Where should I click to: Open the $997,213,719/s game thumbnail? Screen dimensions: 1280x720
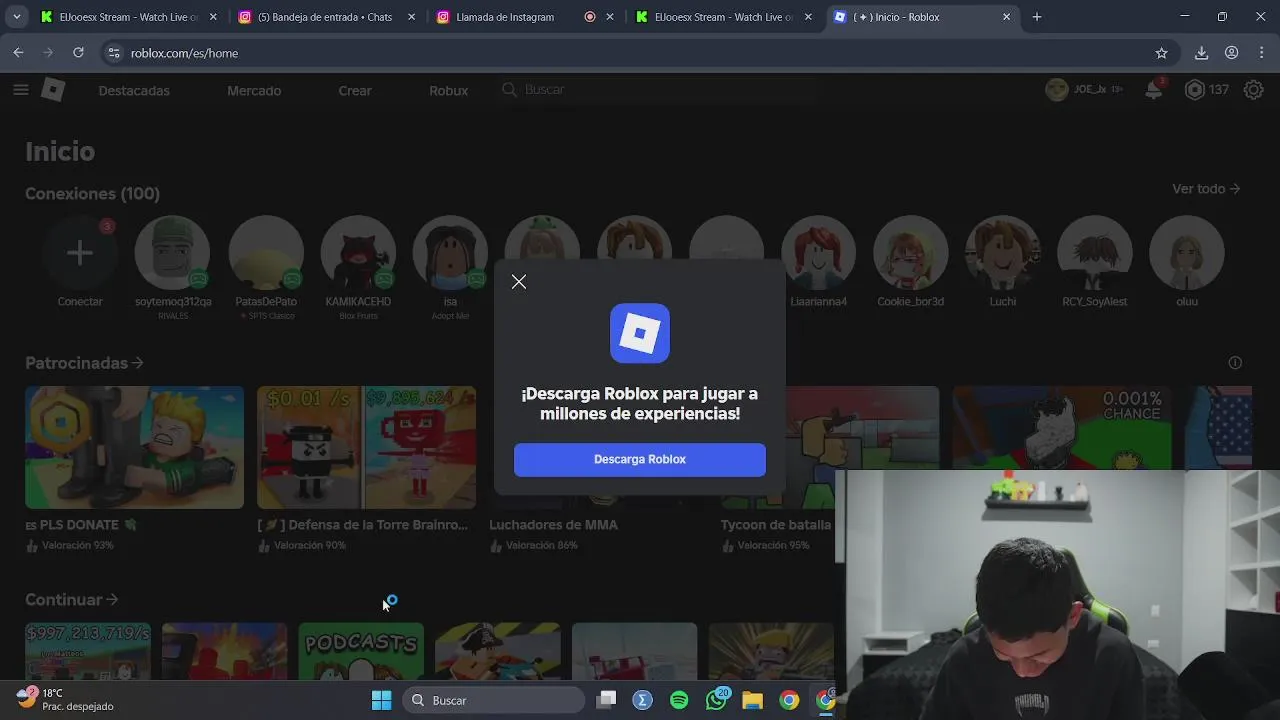click(x=88, y=651)
